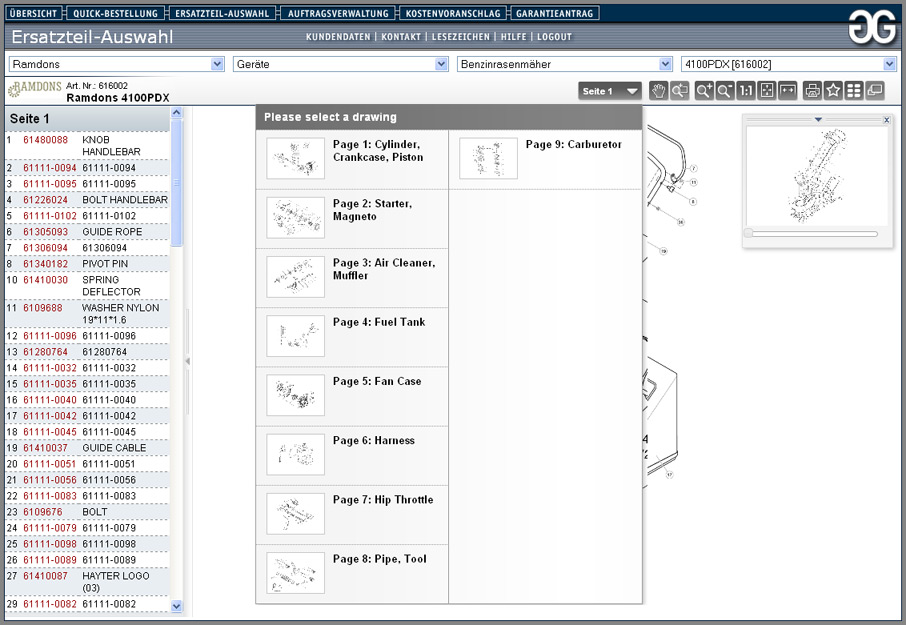Image resolution: width=906 pixels, height=625 pixels.
Task: Activate the zoom-to-area magnifier tool
Action: (x=680, y=91)
